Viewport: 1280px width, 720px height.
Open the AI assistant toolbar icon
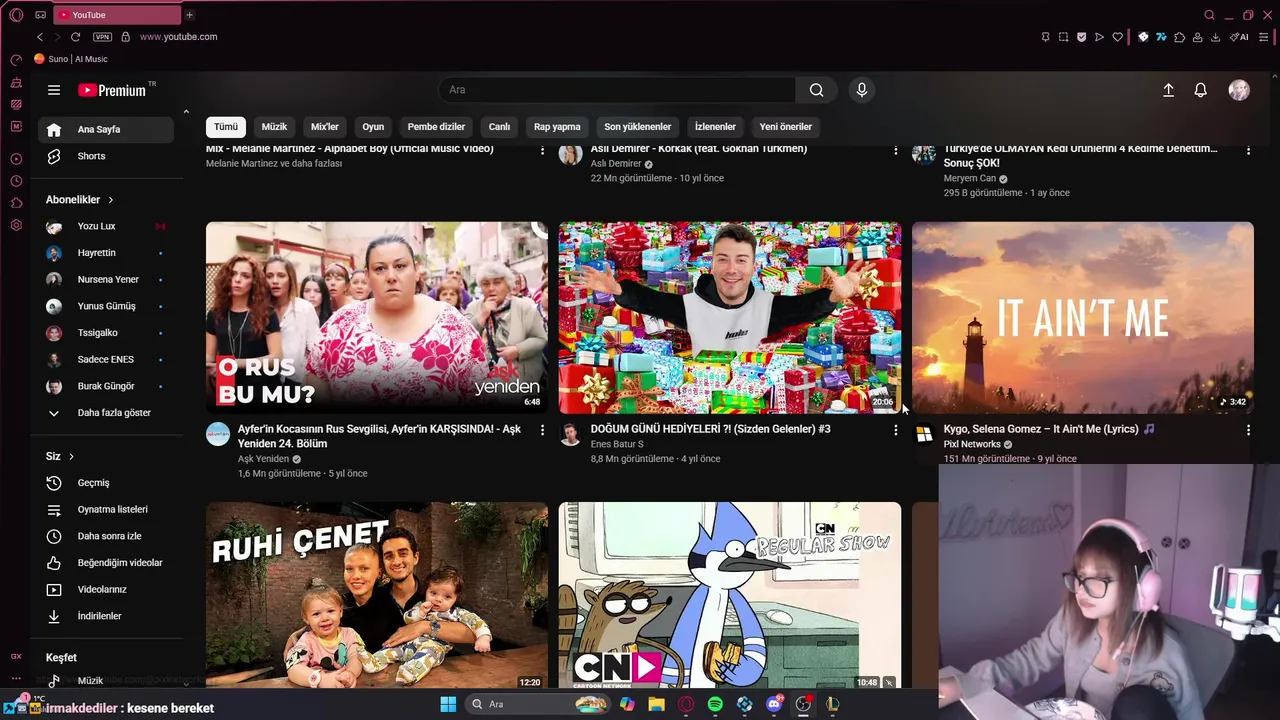[1239, 37]
